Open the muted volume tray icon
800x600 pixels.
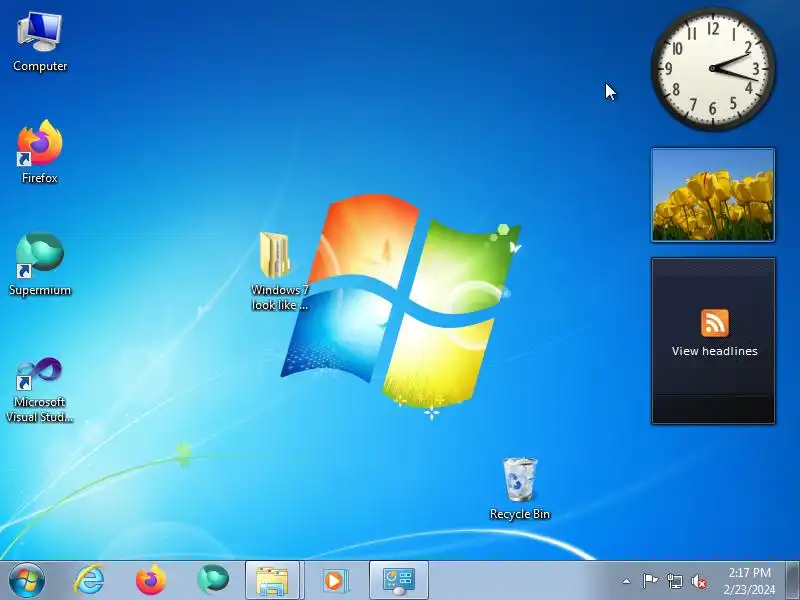699,581
